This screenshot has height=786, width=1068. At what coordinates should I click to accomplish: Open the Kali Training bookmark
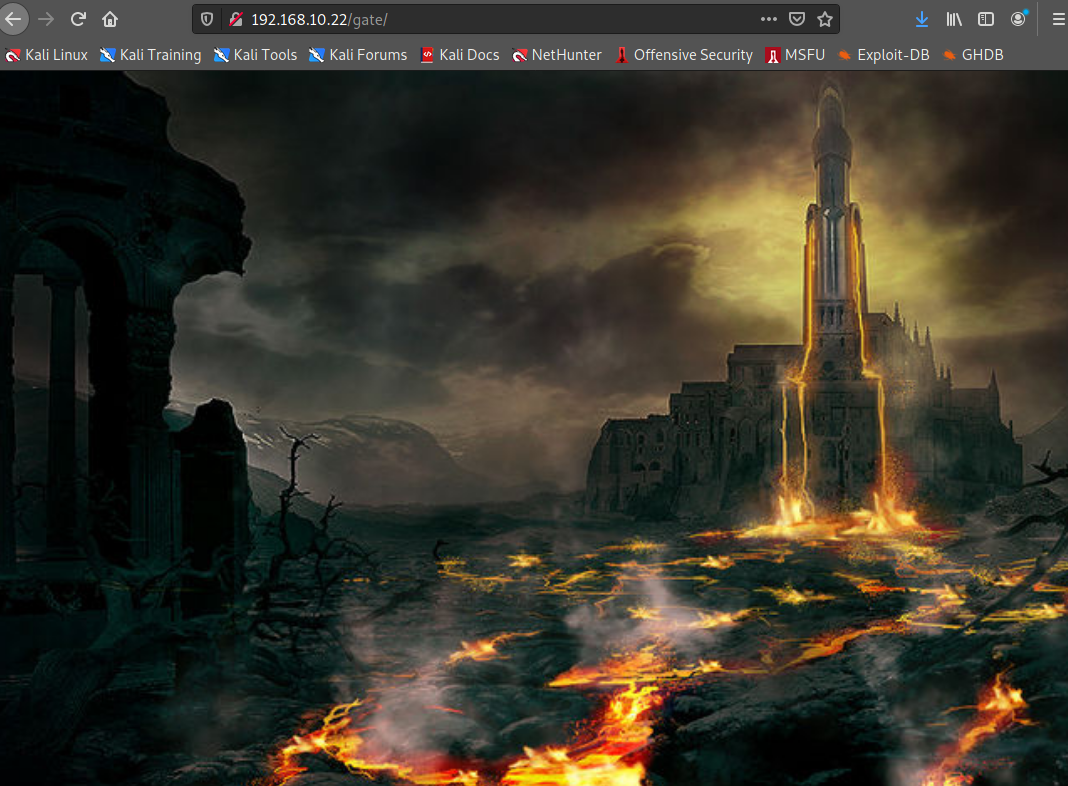[x=150, y=55]
